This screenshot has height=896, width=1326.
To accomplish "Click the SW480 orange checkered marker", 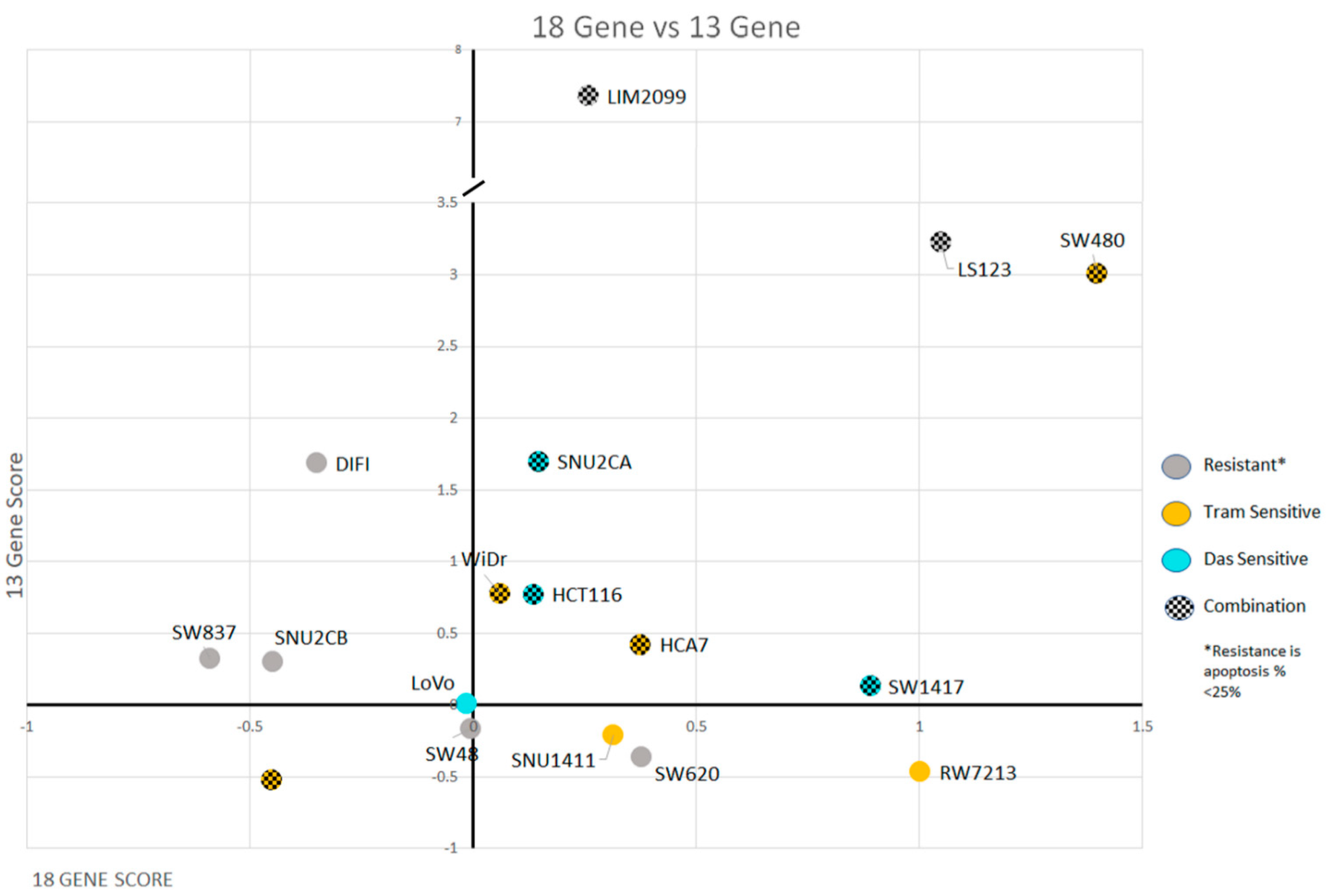I will coord(1096,273).
